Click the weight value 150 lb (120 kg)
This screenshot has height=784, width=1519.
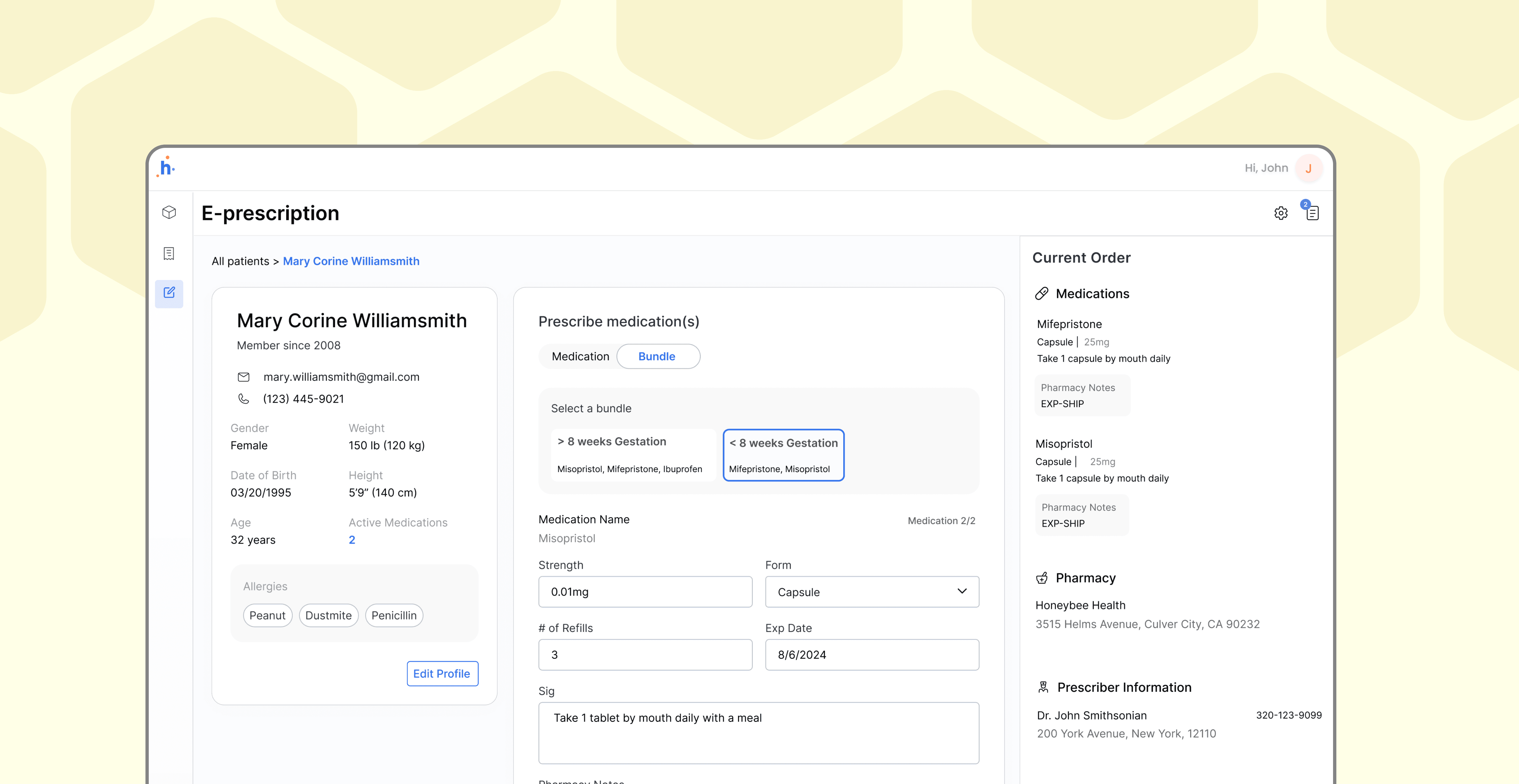tap(387, 446)
